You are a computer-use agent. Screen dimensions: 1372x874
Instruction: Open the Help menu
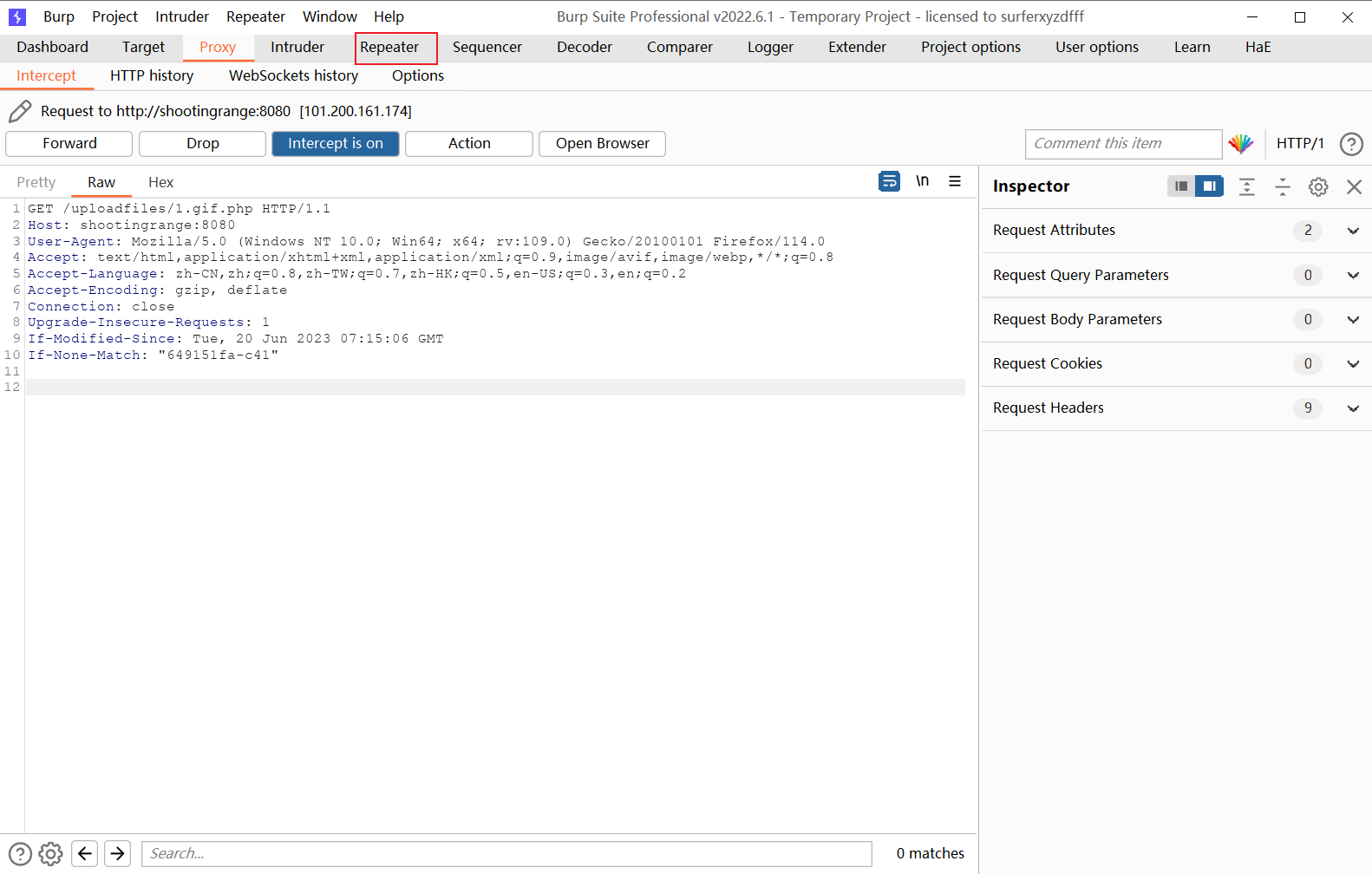[x=389, y=16]
